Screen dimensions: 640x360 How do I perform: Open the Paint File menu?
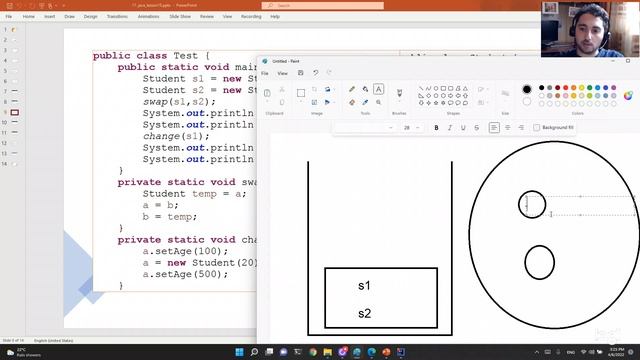[x=265, y=73]
